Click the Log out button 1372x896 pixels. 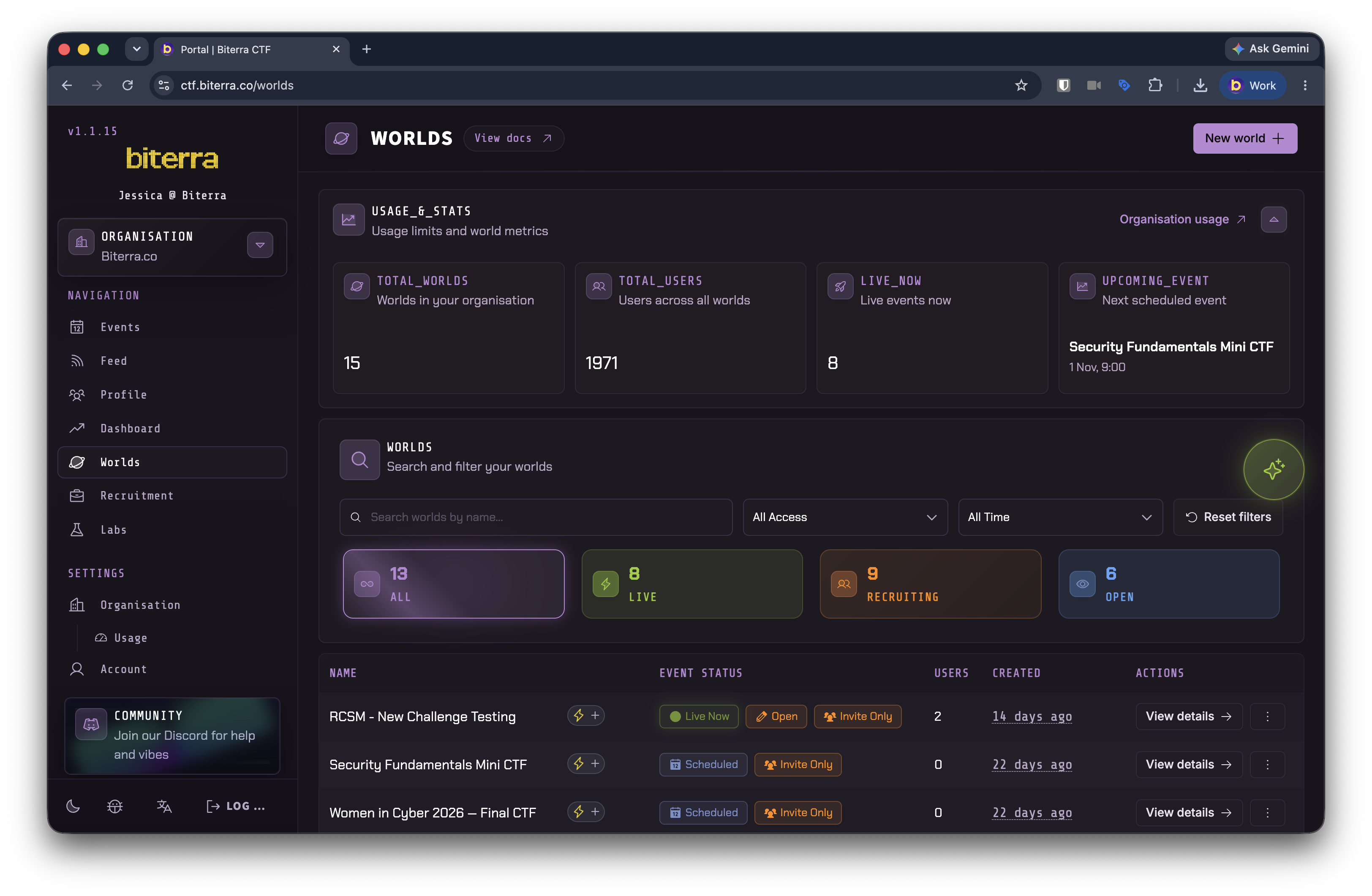[x=236, y=806]
